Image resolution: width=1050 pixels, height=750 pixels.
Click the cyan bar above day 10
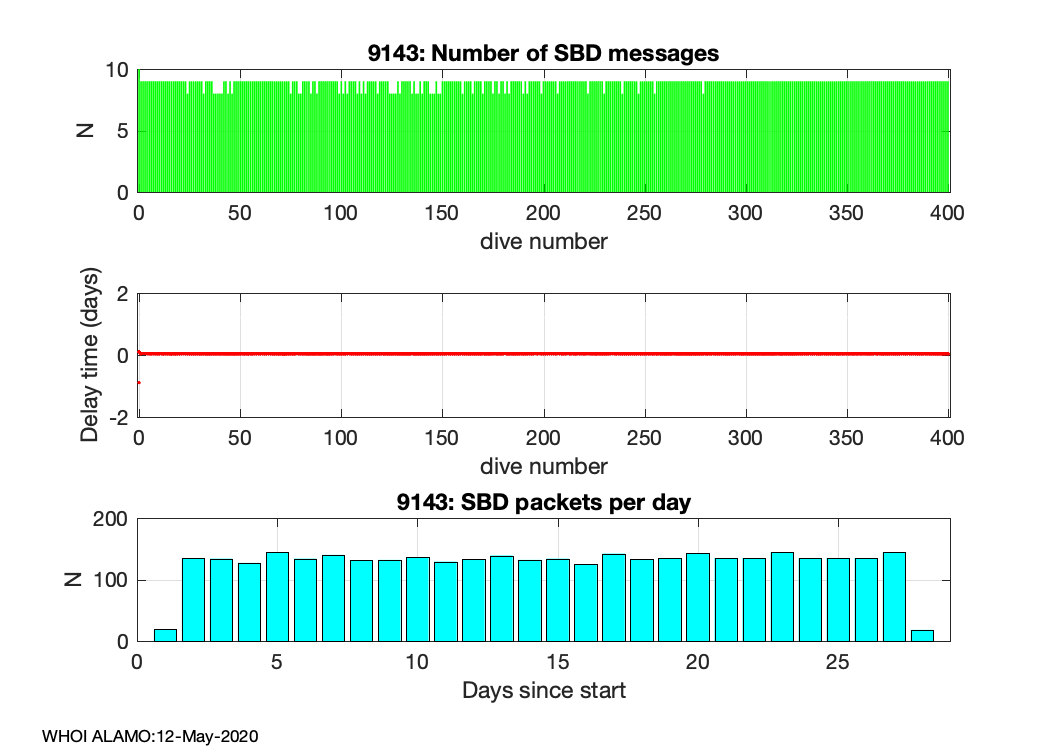(x=418, y=599)
